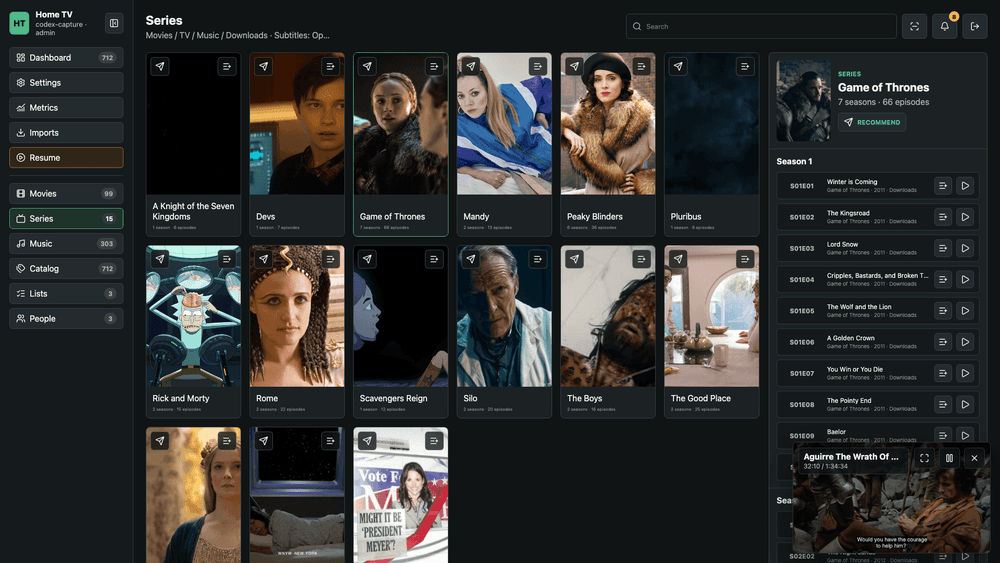Open queue menu on Scavengers Reign card
Viewport: 1000px width, 563px height.
coord(434,259)
